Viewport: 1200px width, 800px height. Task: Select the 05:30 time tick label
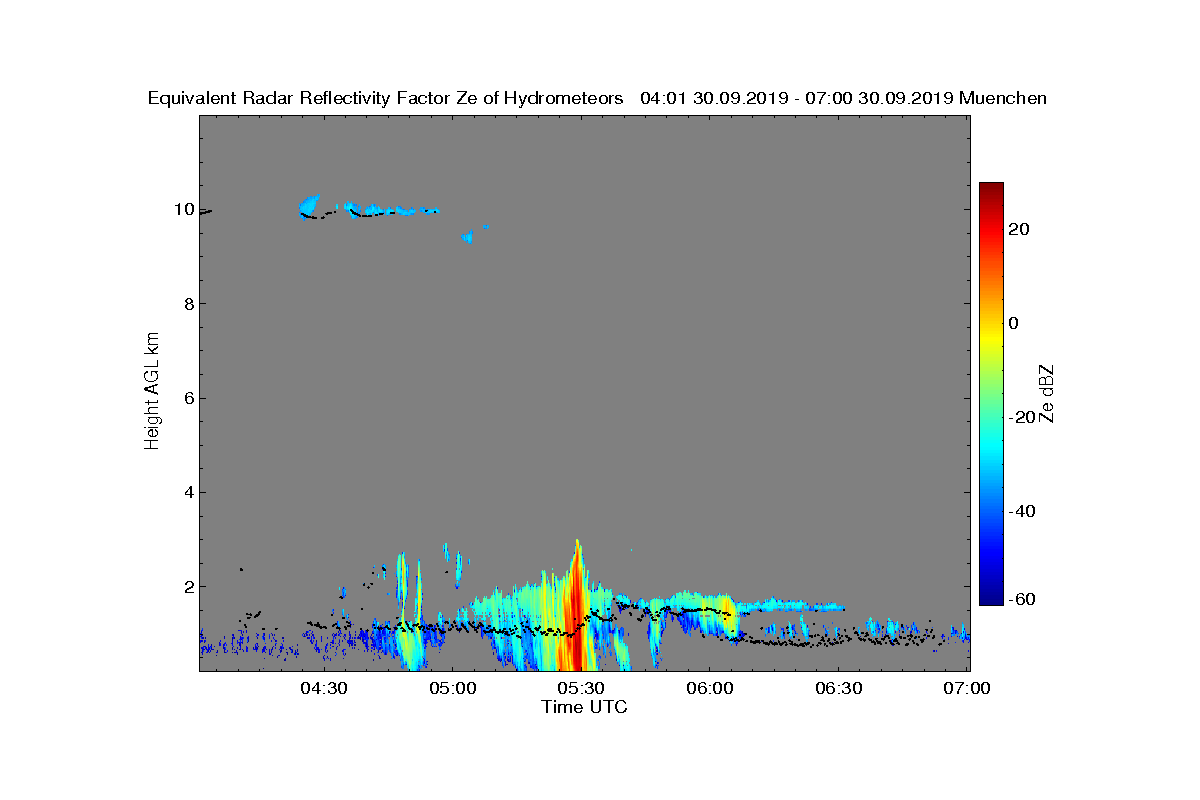point(582,689)
